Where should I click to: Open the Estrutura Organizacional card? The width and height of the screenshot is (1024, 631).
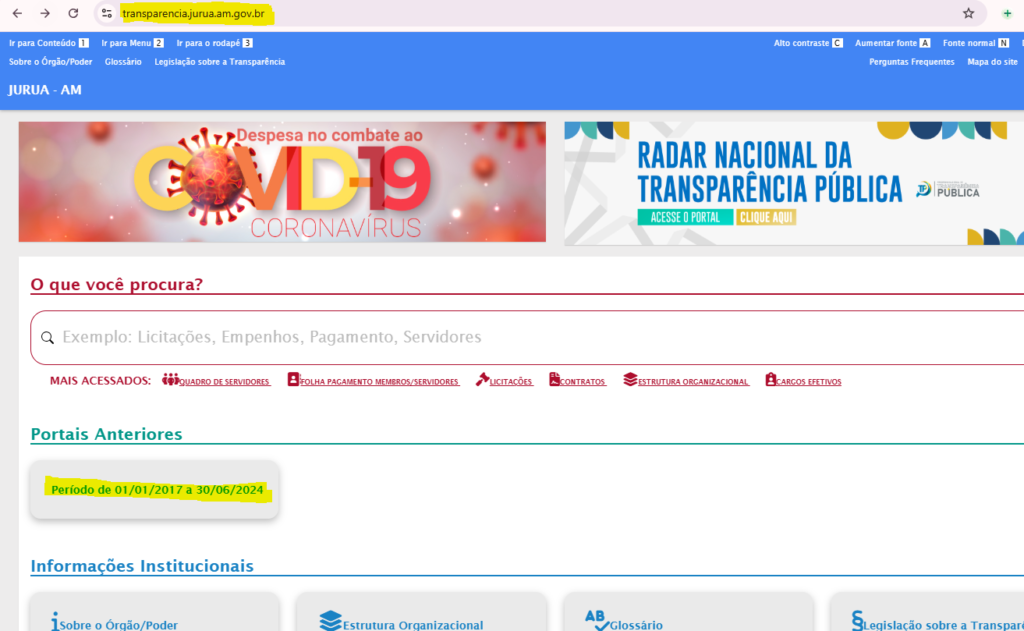pyautogui.click(x=421, y=612)
